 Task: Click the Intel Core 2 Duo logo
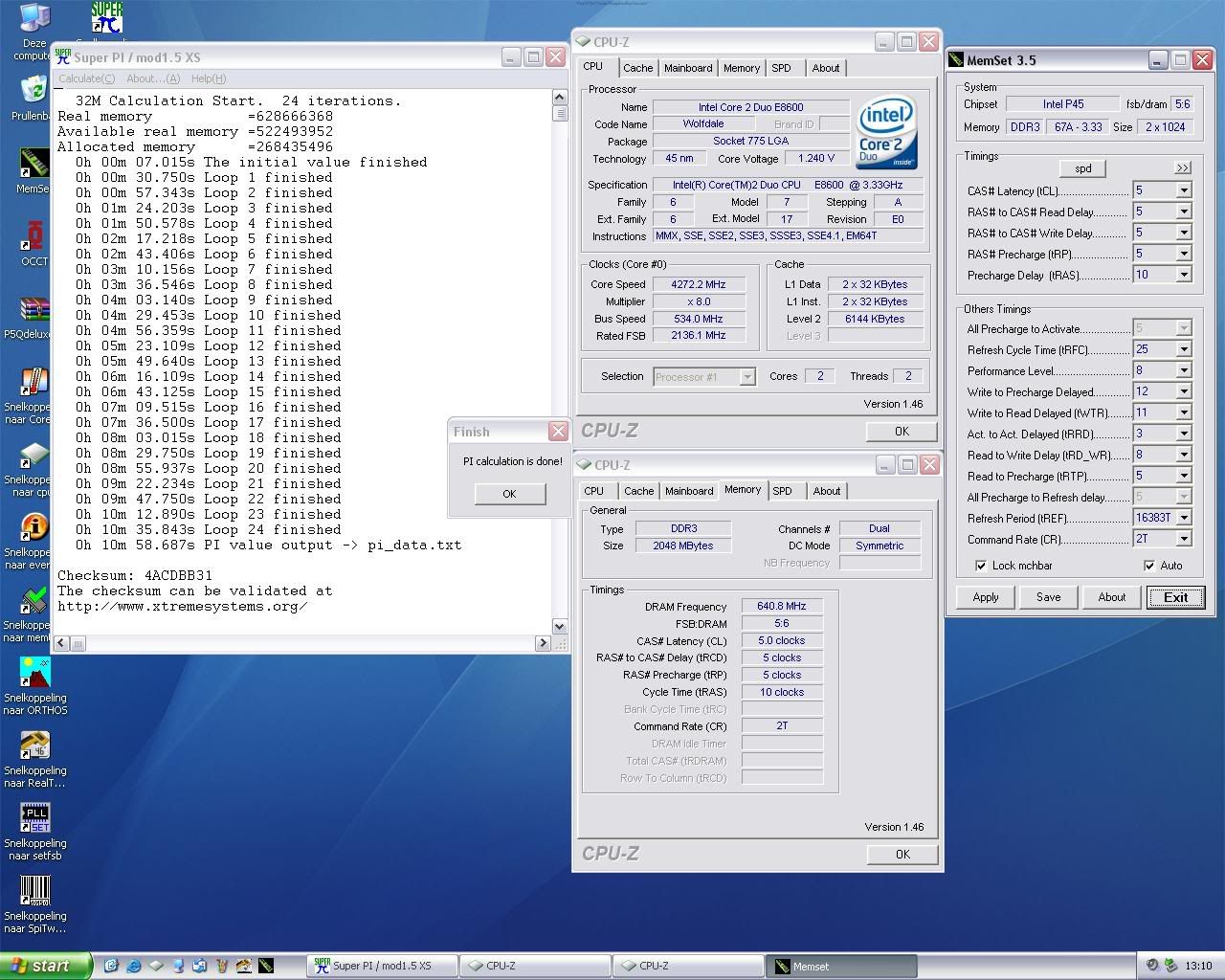click(x=886, y=131)
